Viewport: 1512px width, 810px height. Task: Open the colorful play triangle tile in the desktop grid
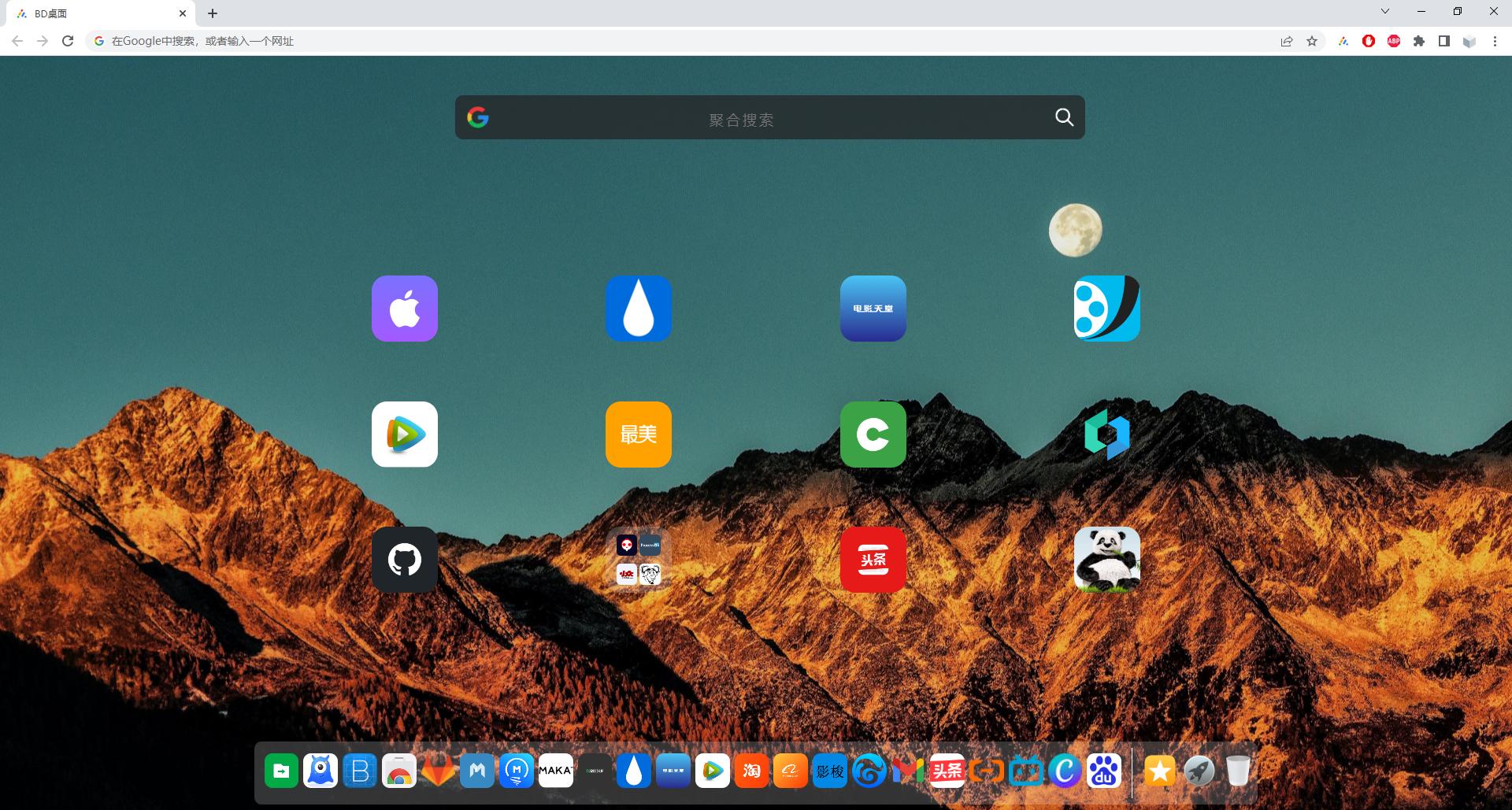pyautogui.click(x=405, y=435)
